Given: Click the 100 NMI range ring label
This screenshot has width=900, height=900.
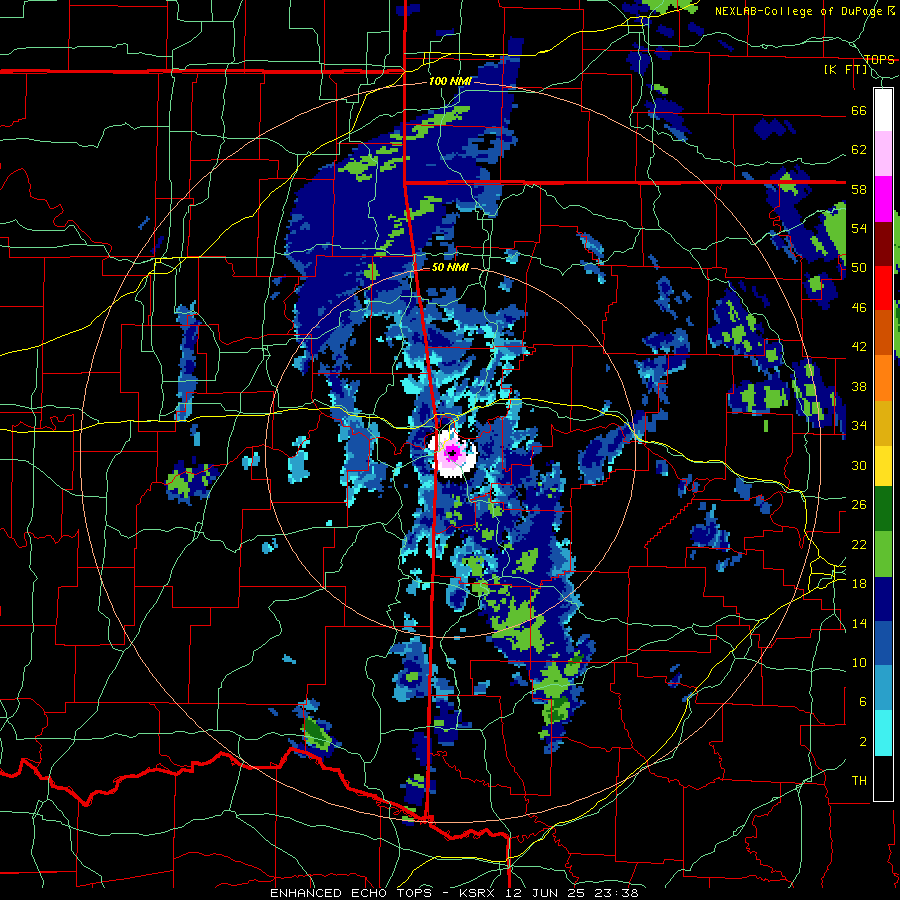Looking at the screenshot, I should 450,81.
